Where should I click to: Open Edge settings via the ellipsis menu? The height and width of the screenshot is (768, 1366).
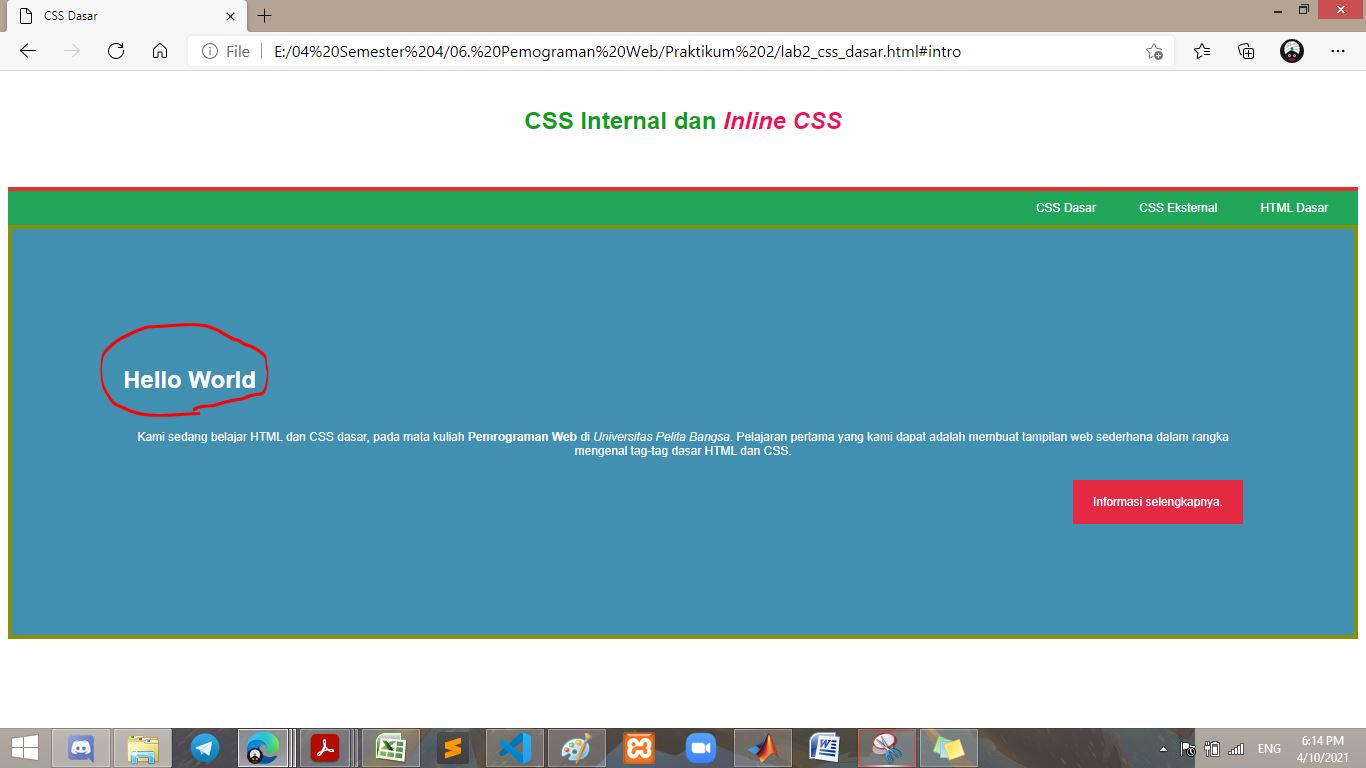click(x=1338, y=51)
